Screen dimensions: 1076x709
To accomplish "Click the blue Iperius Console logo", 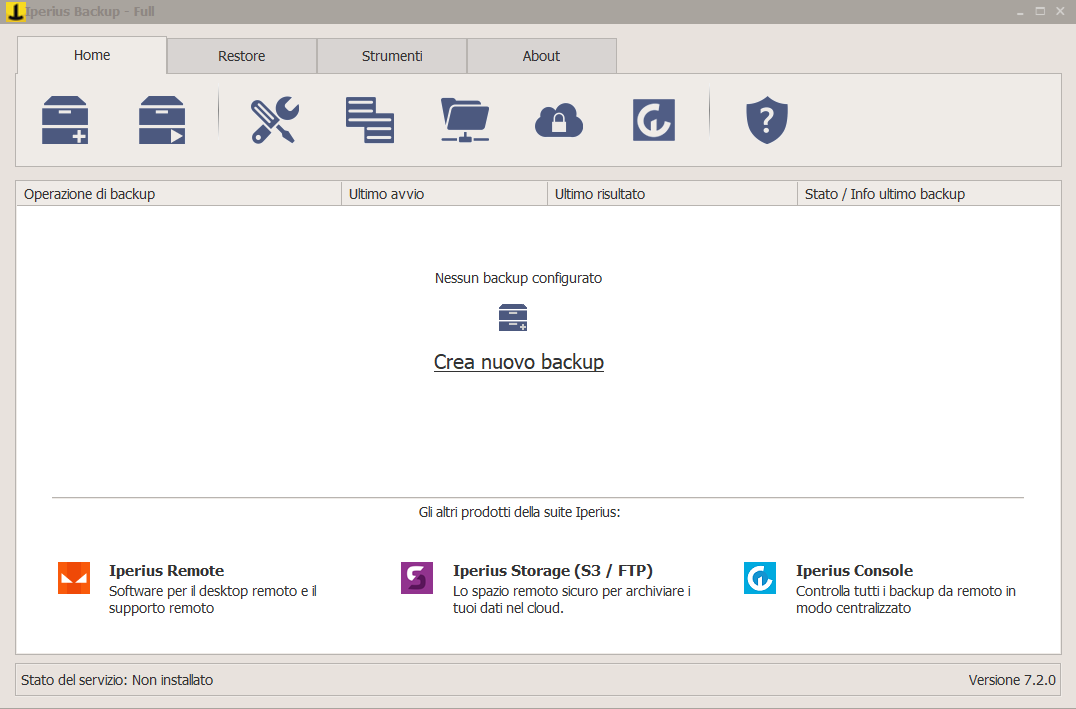I will (760, 578).
